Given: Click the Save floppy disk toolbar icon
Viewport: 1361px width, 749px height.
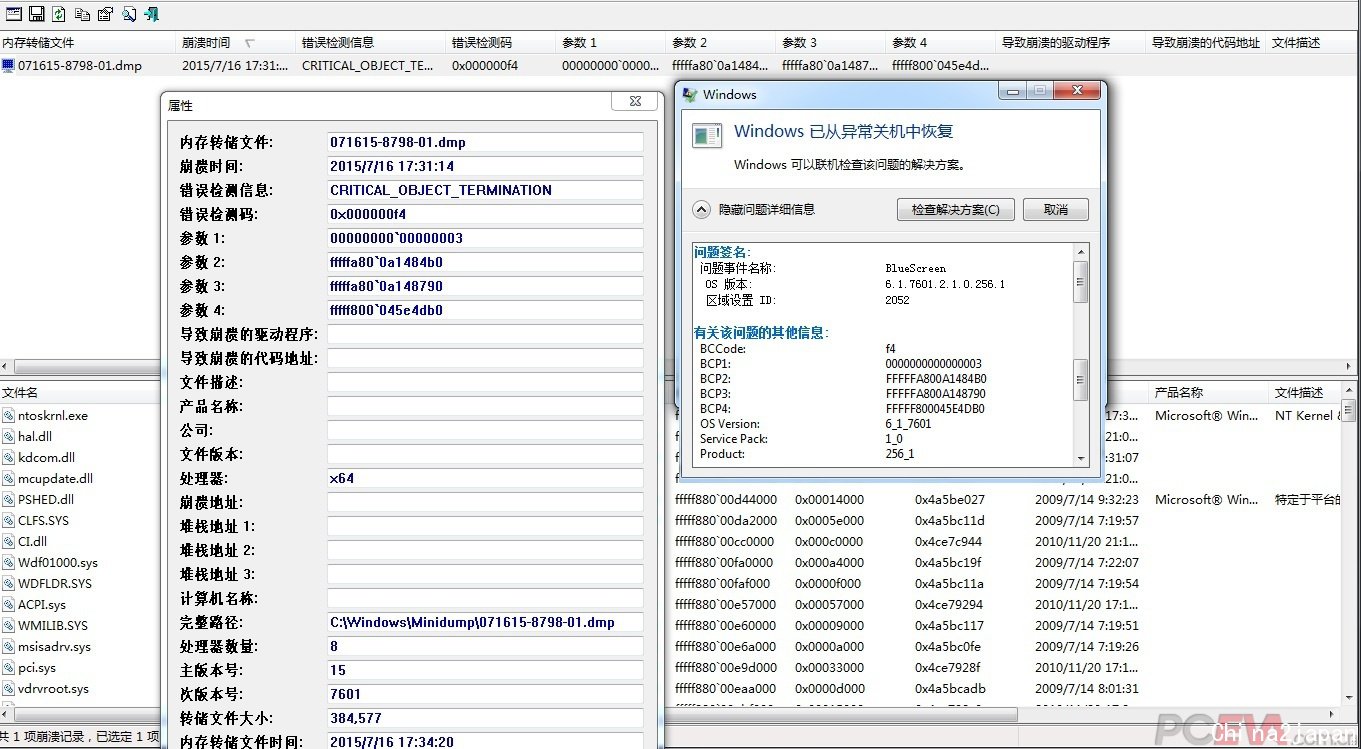Looking at the screenshot, I should pyautogui.click(x=36, y=14).
